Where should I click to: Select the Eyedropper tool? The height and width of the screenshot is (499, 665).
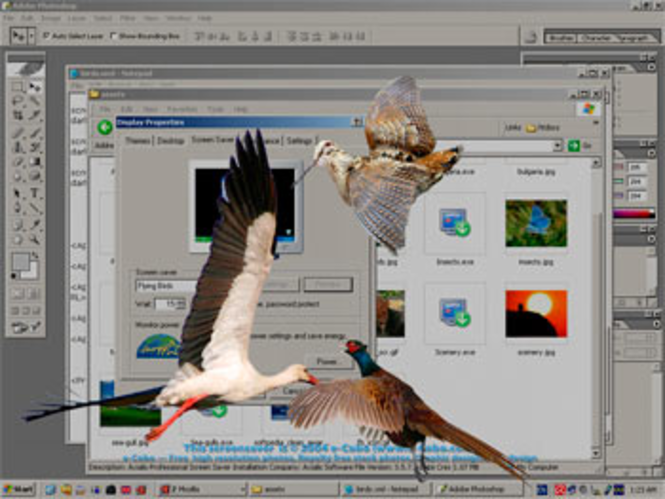[35, 225]
